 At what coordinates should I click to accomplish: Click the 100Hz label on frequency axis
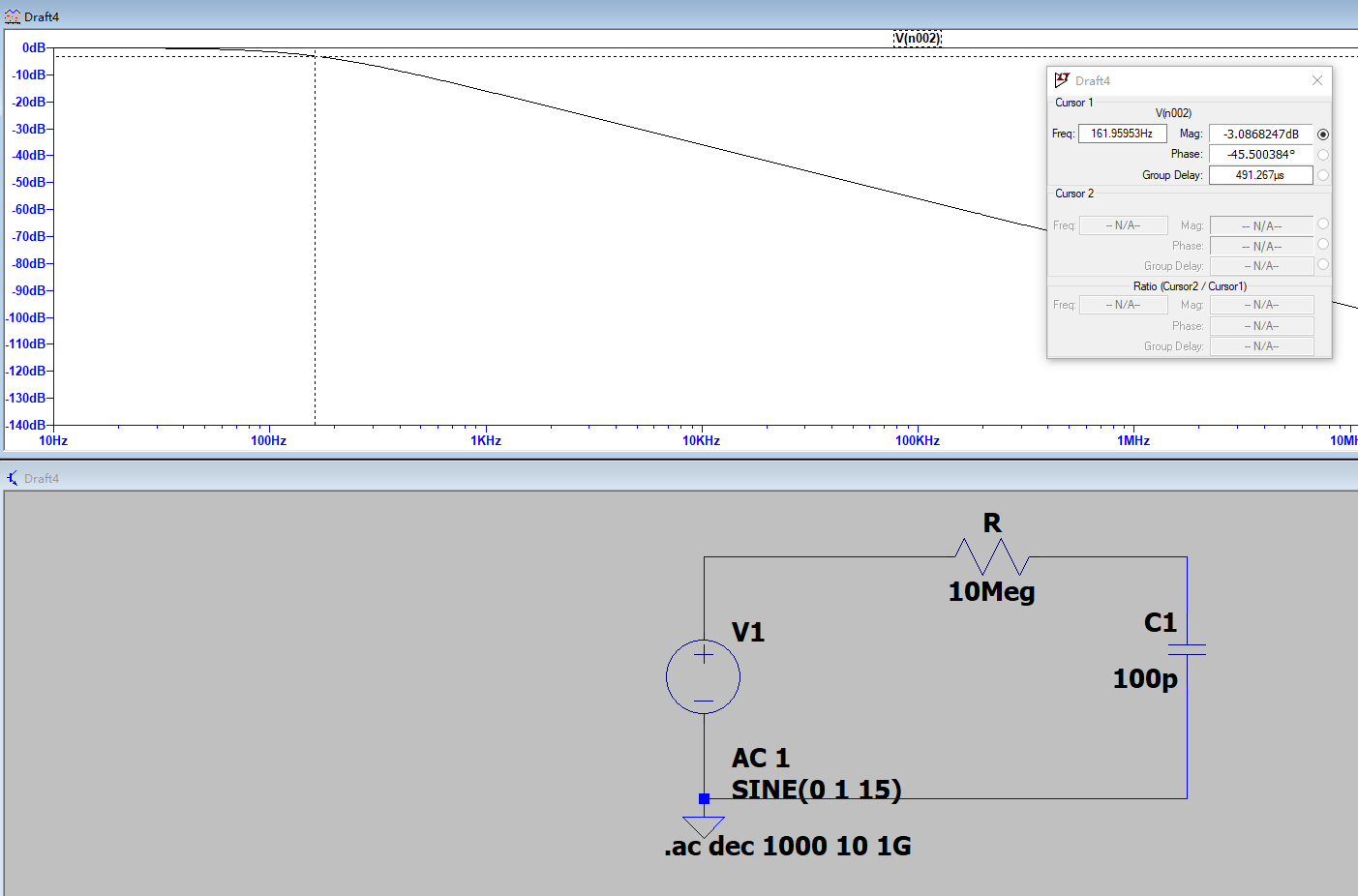[268, 440]
